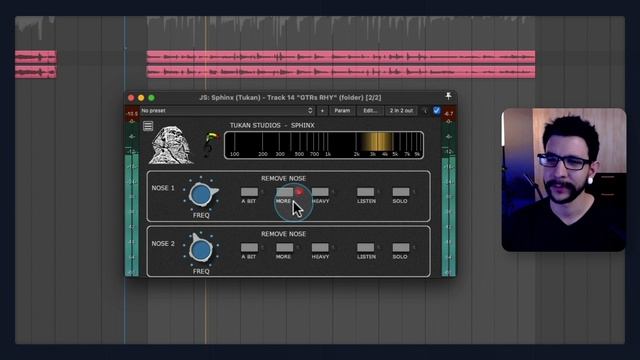Click the Edit... button

click(x=370, y=111)
